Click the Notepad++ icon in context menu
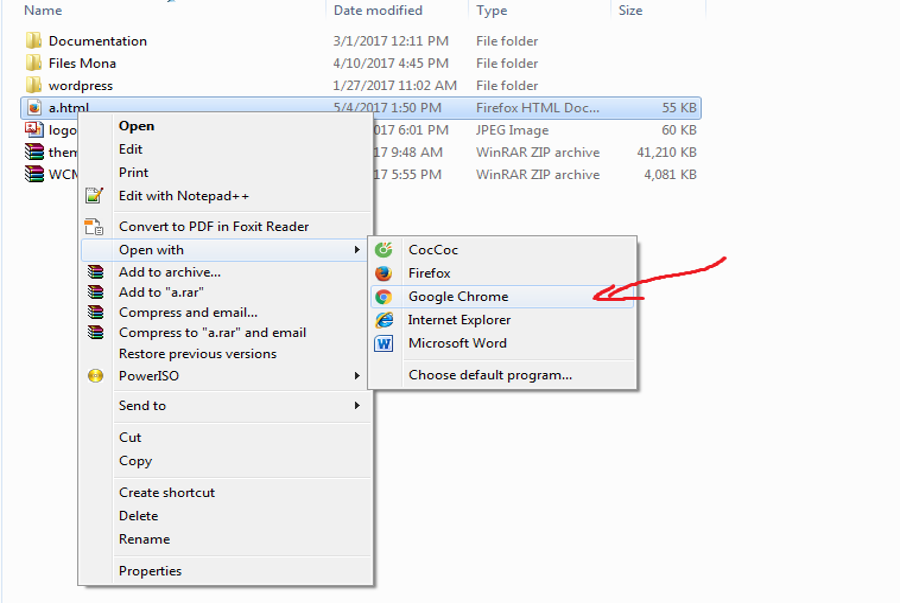The image size is (900, 603). [x=94, y=196]
